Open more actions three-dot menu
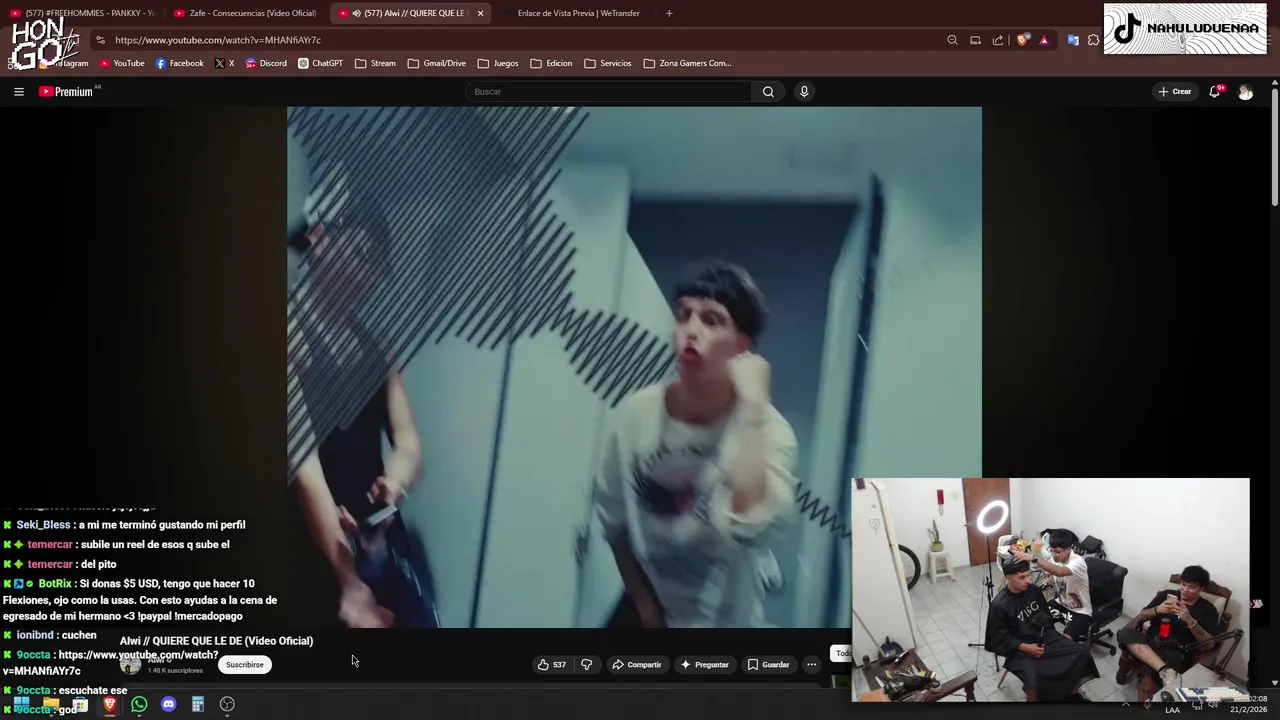This screenshot has width=1280, height=720. click(812, 664)
